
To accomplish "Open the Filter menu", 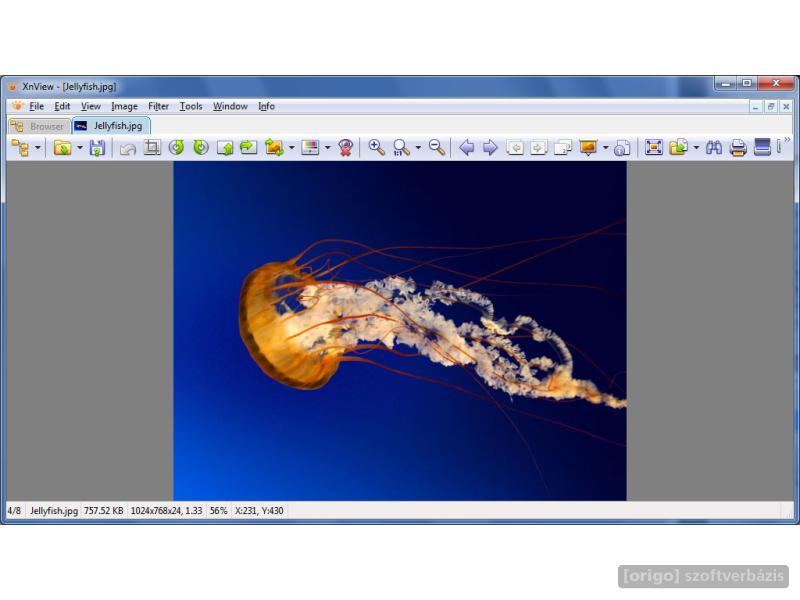I will point(158,107).
